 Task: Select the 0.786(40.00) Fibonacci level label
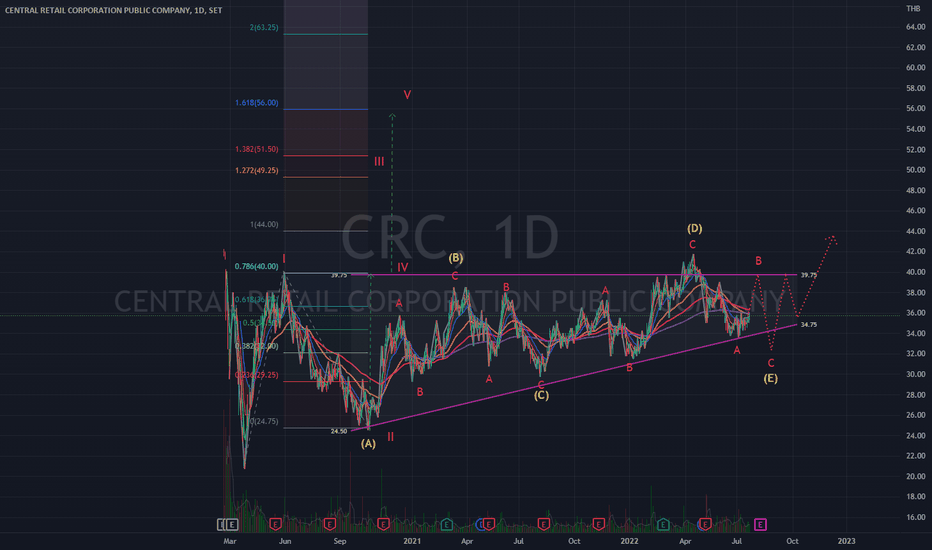(256, 266)
